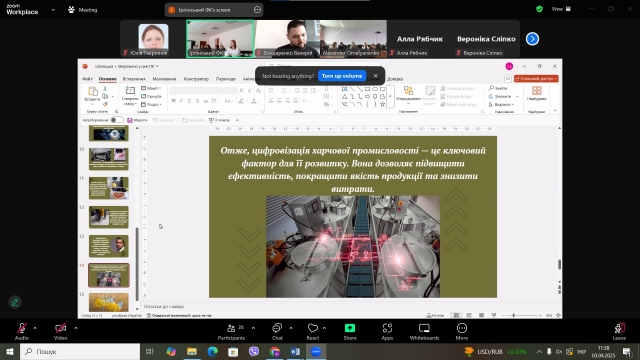This screenshot has height=360, width=640.
Task: Select slide 12 thumbnail
Action: point(109,217)
